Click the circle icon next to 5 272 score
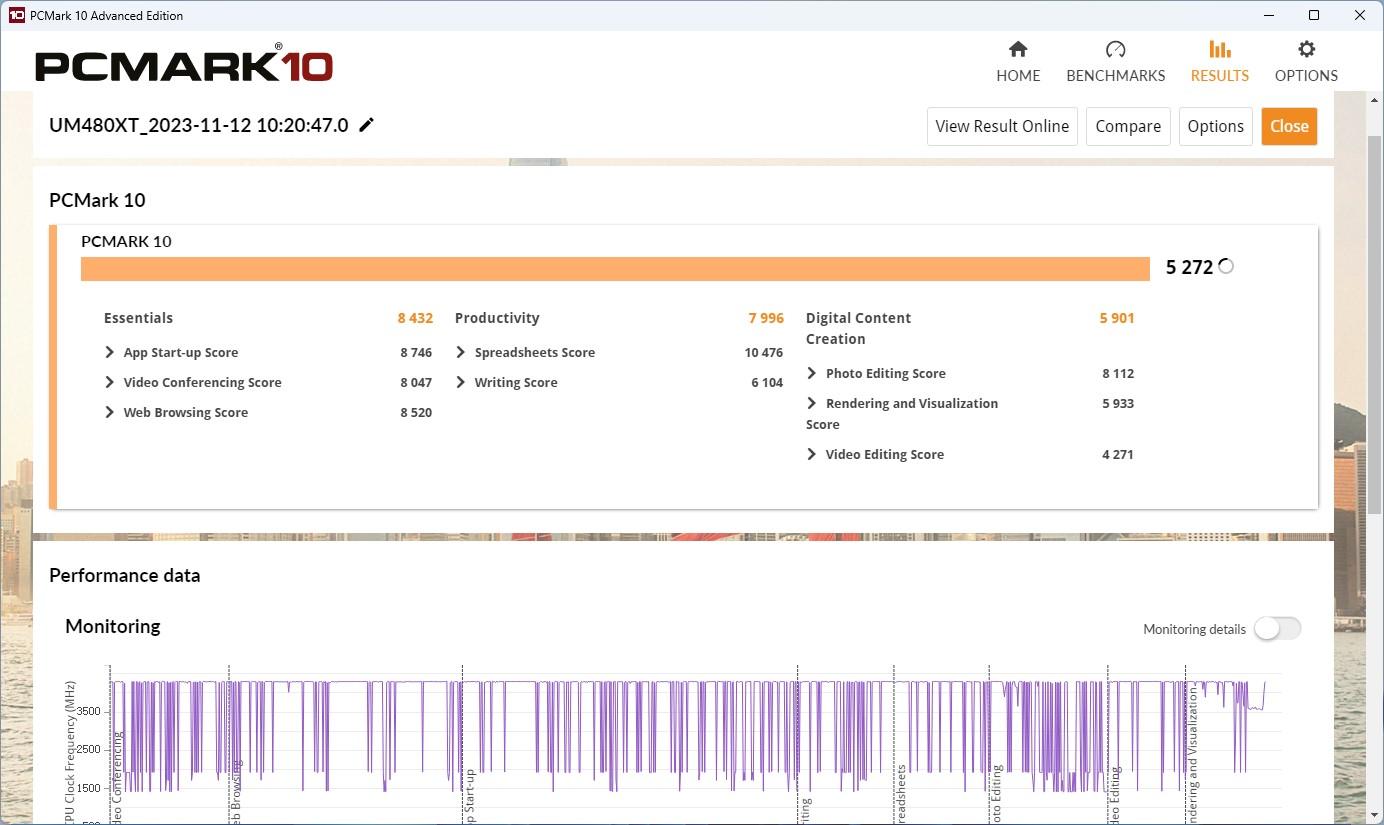Viewport: 1384px width, 825px height. point(1226,266)
